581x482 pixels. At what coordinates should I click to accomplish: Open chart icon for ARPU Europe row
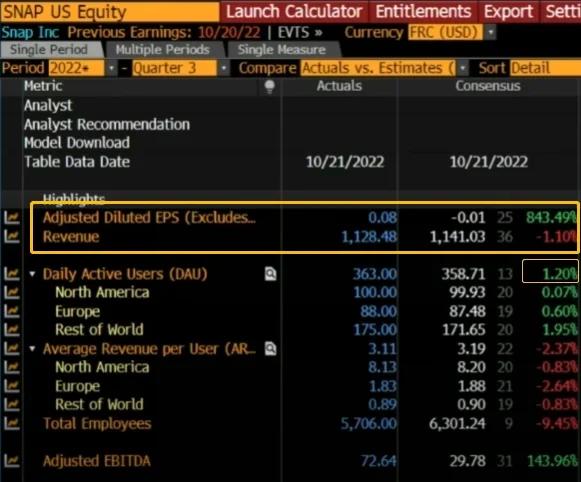click(11, 386)
